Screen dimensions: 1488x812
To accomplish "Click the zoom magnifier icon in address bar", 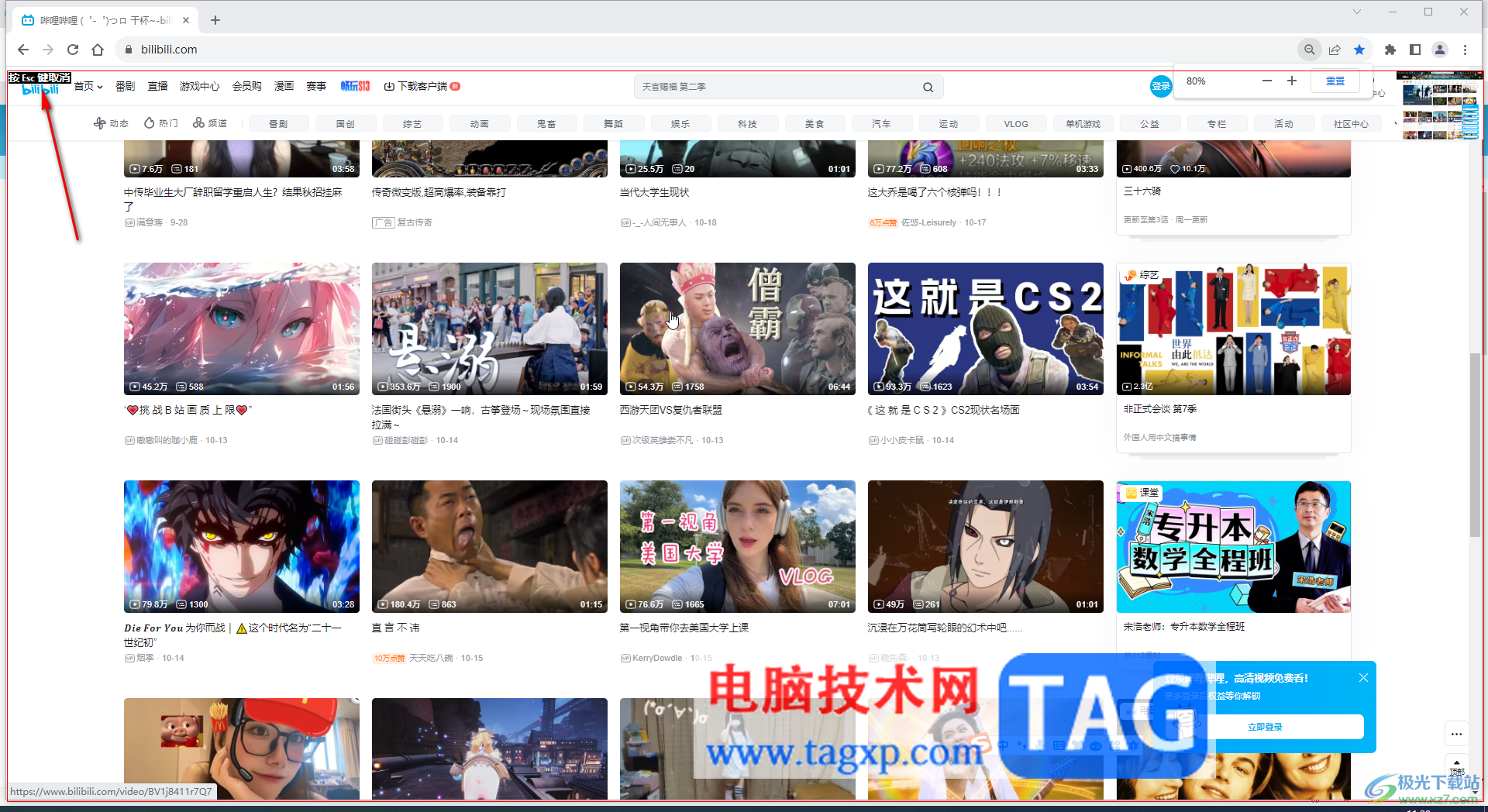I will 1309,50.
